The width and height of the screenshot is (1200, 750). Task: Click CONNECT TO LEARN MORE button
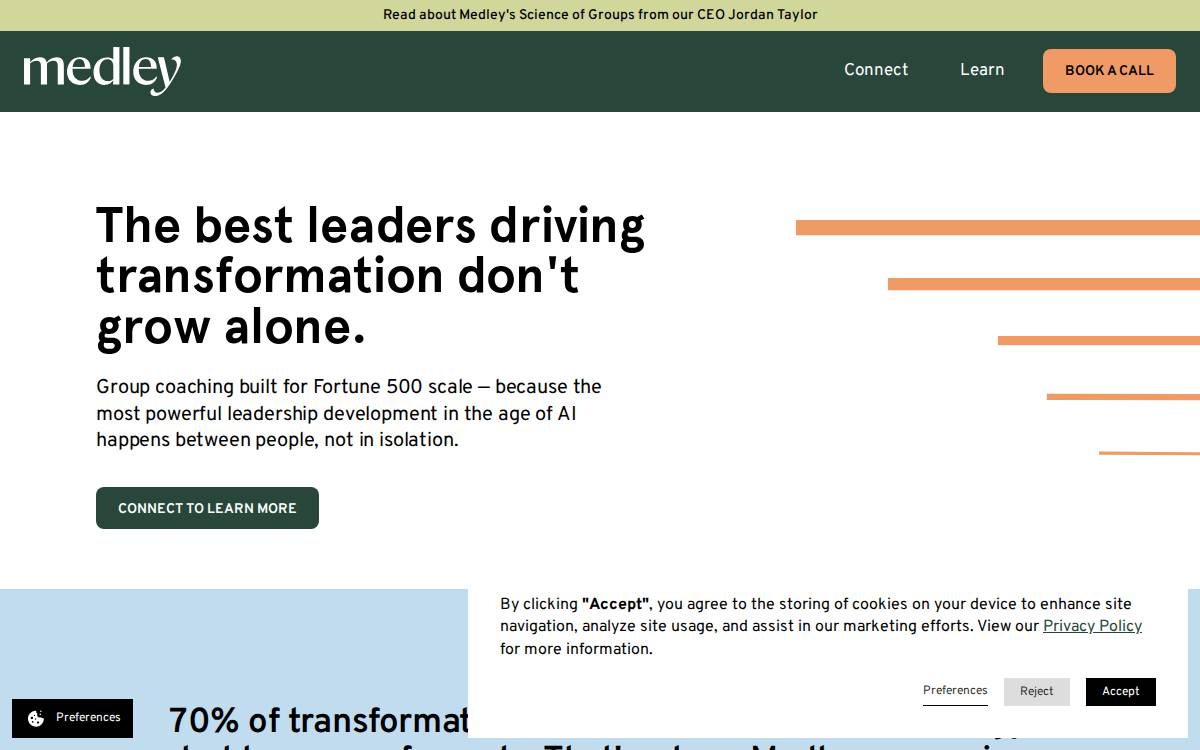(x=207, y=508)
